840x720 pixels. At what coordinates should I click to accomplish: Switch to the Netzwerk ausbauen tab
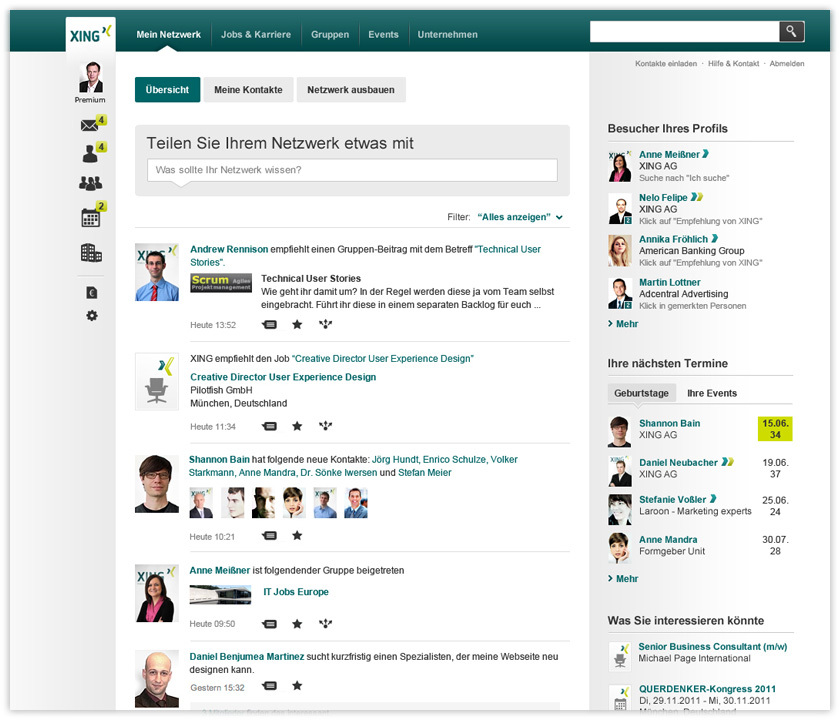point(351,89)
